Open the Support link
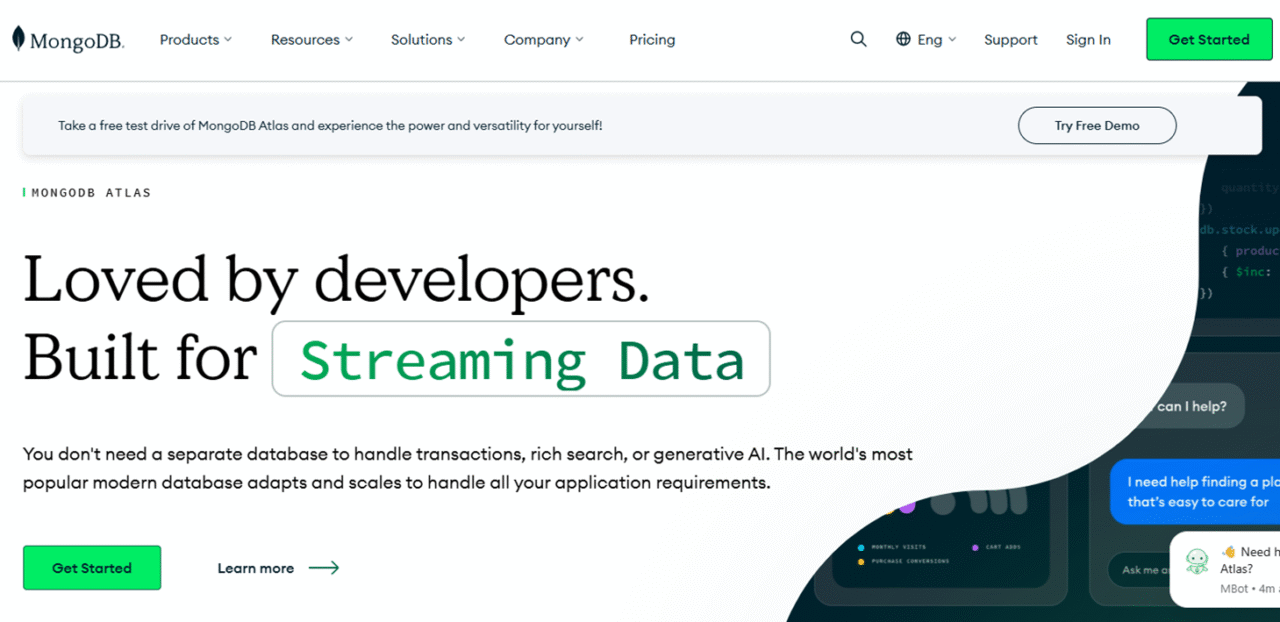1280x622 pixels. click(1011, 40)
